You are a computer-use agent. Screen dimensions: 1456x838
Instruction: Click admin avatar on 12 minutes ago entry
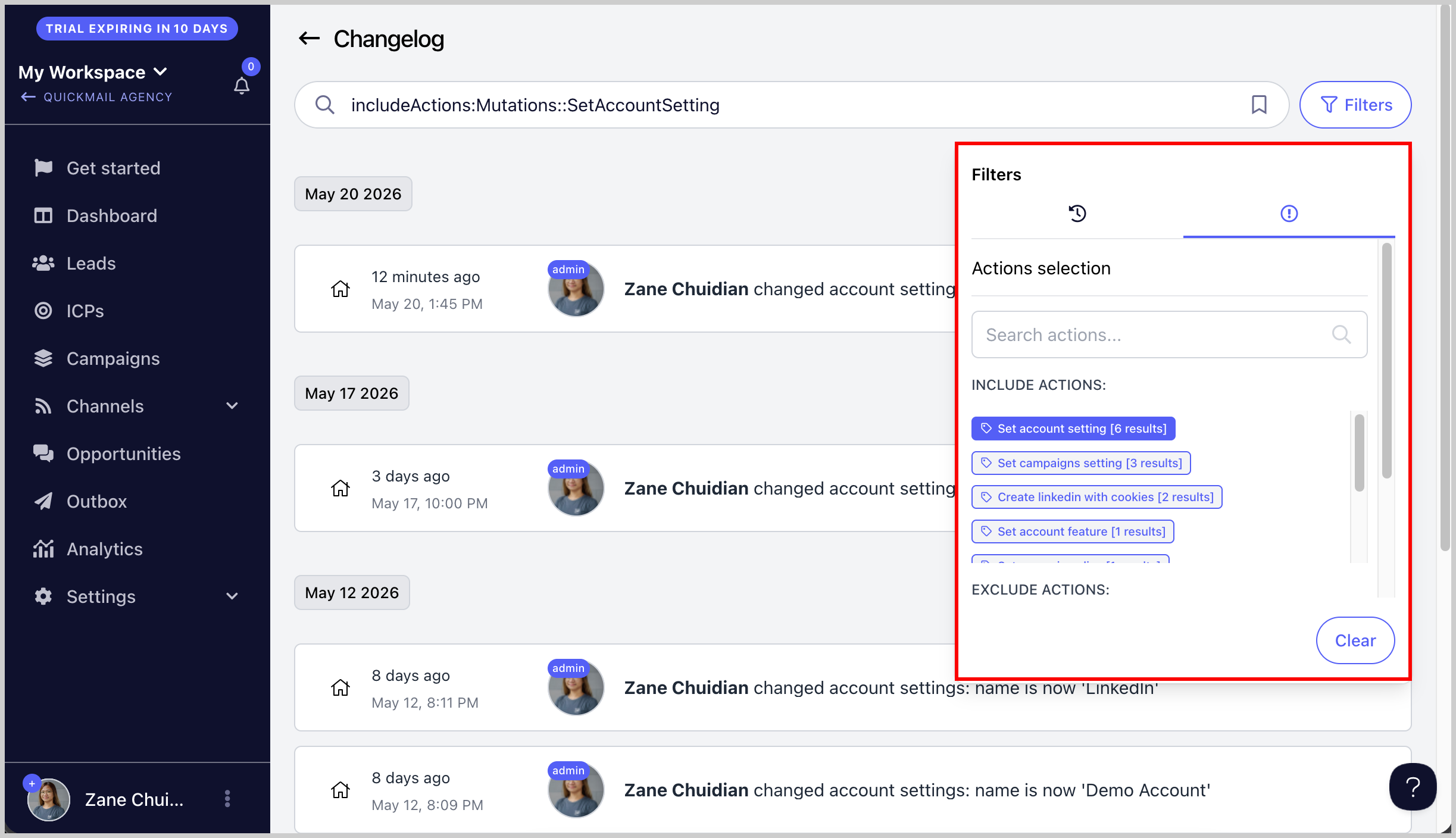pos(576,289)
